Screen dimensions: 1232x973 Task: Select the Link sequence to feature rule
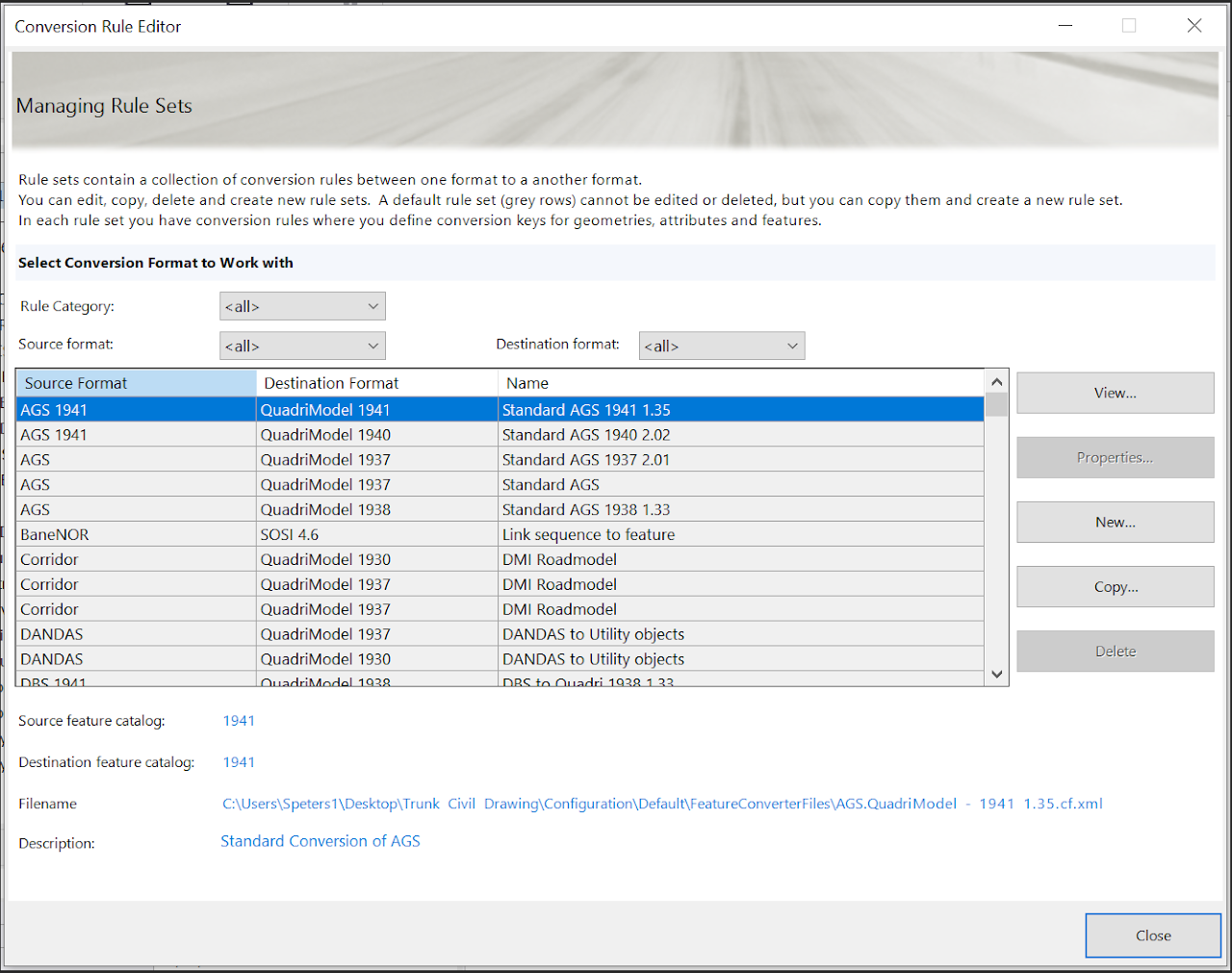500,535
